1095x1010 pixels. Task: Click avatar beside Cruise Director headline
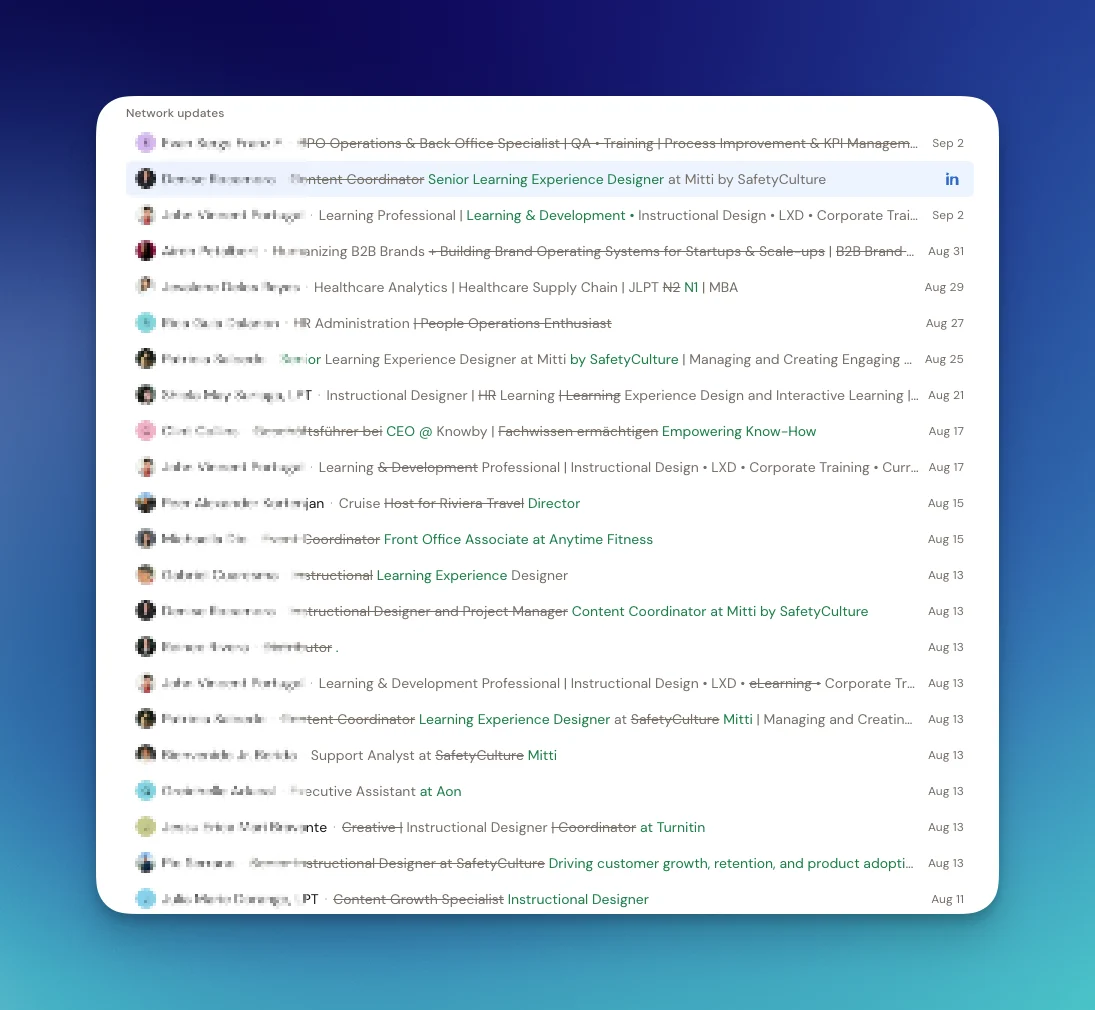point(145,503)
